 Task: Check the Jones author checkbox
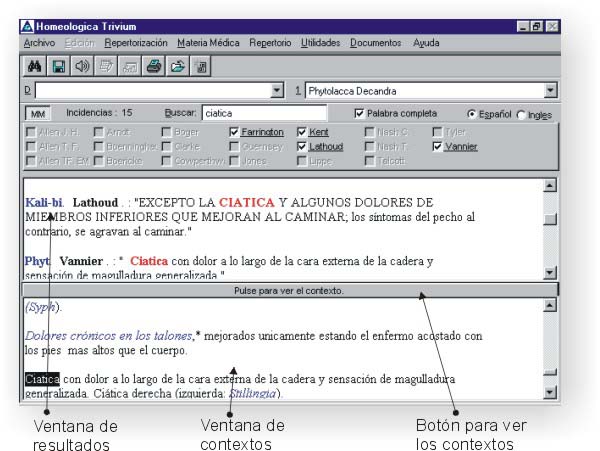pyautogui.click(x=234, y=161)
